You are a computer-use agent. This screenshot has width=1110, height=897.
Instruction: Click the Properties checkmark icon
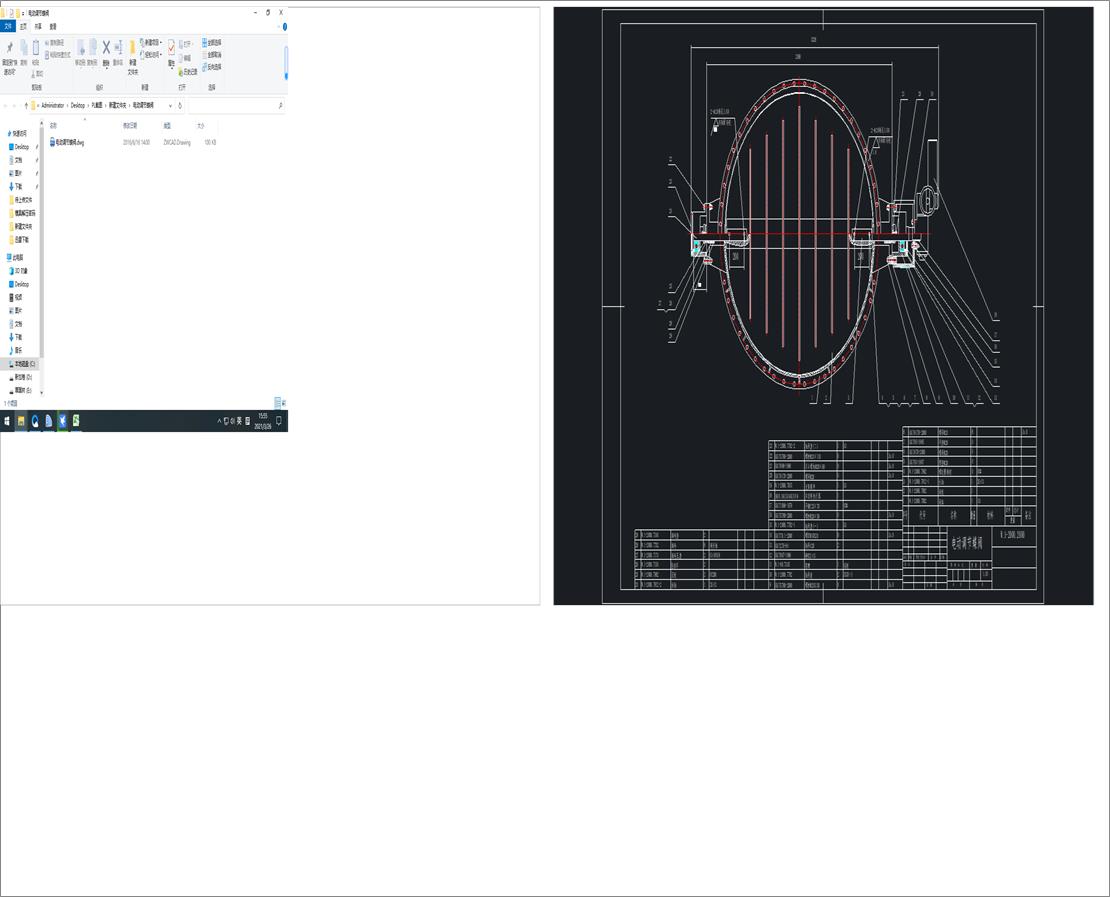[x=171, y=47]
